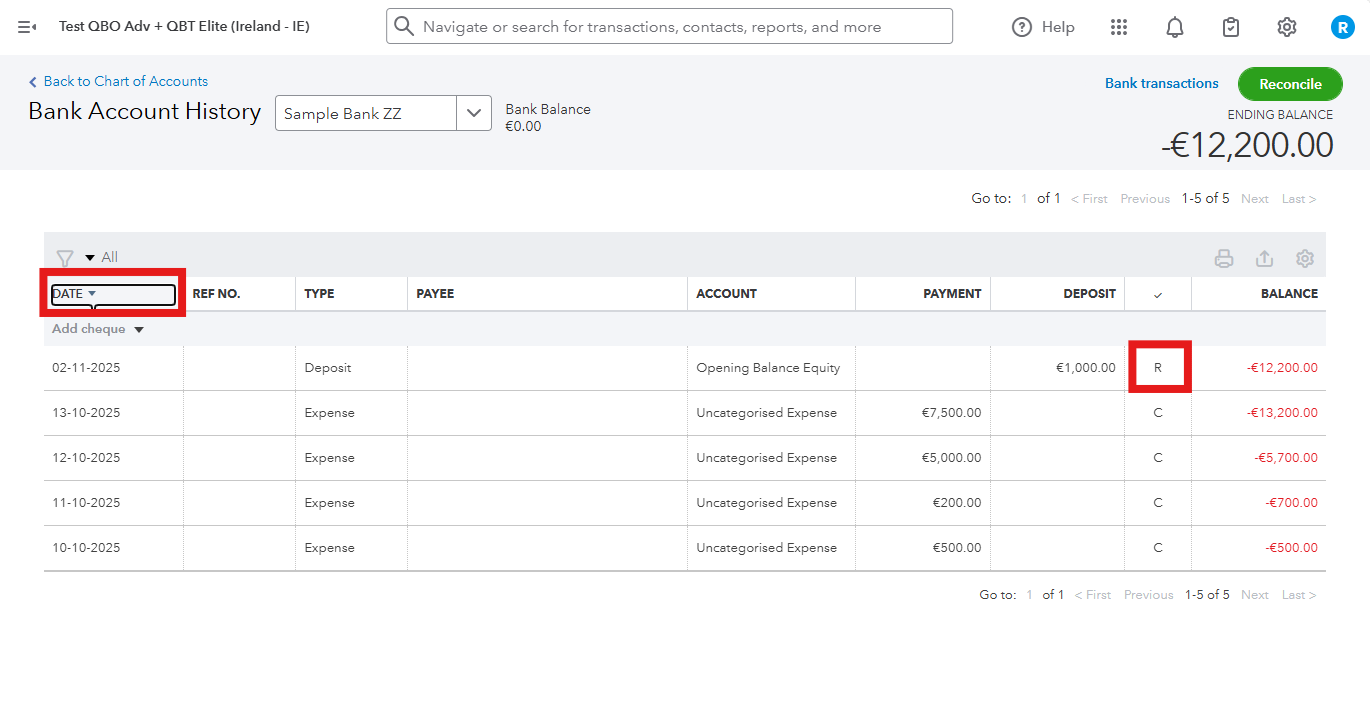Open the Sample Bank ZZ account dropdown

click(x=474, y=113)
